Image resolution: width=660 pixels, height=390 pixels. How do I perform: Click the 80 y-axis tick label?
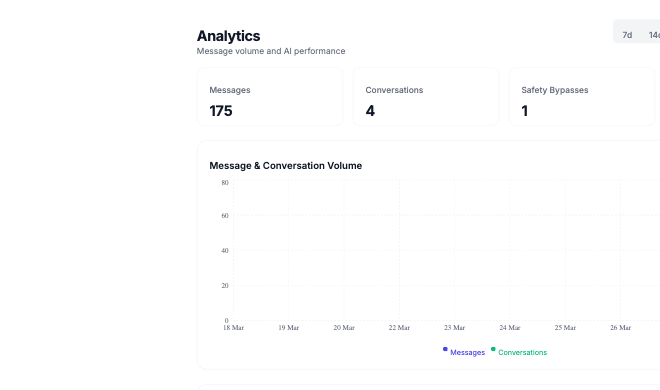tap(225, 183)
